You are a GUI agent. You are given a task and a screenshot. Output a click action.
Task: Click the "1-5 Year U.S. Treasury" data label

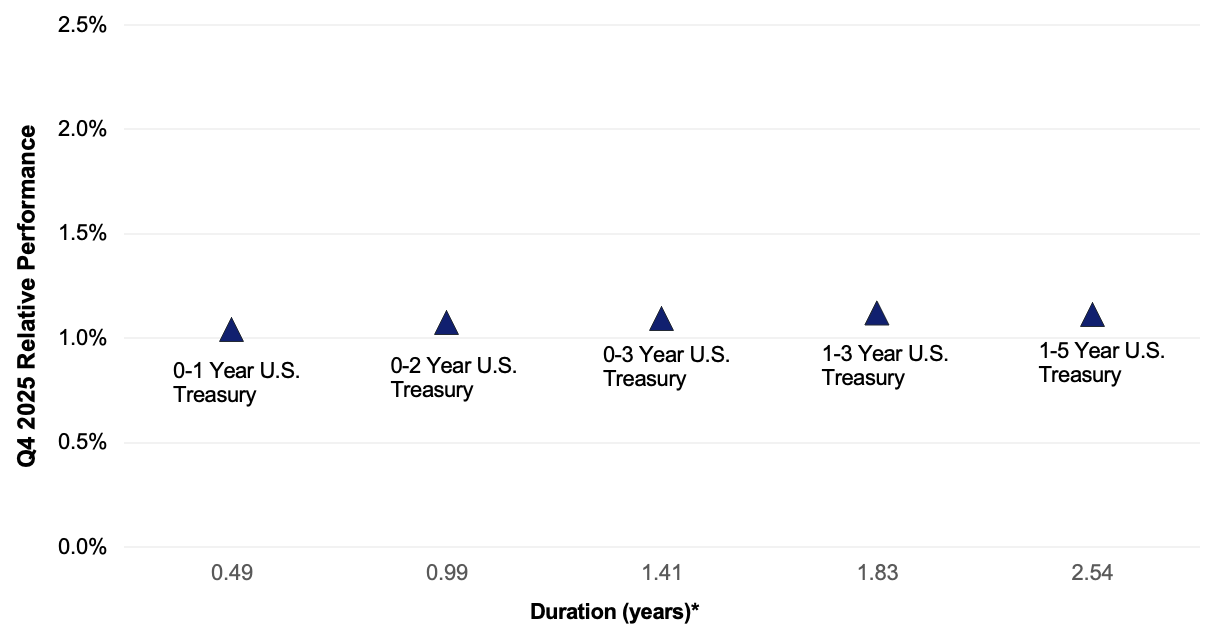click(x=1102, y=363)
